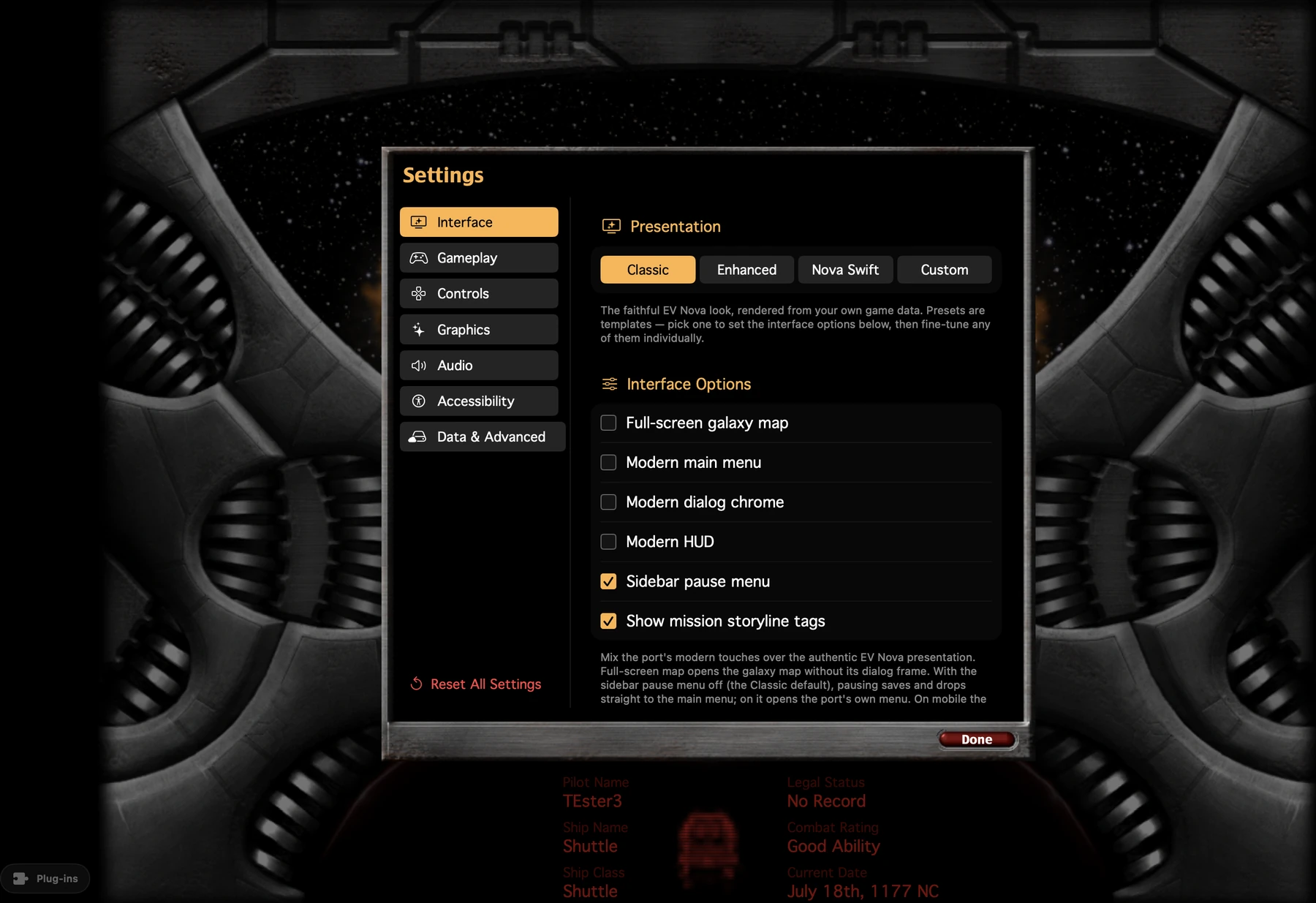Click the Accessibility person icon

click(419, 401)
